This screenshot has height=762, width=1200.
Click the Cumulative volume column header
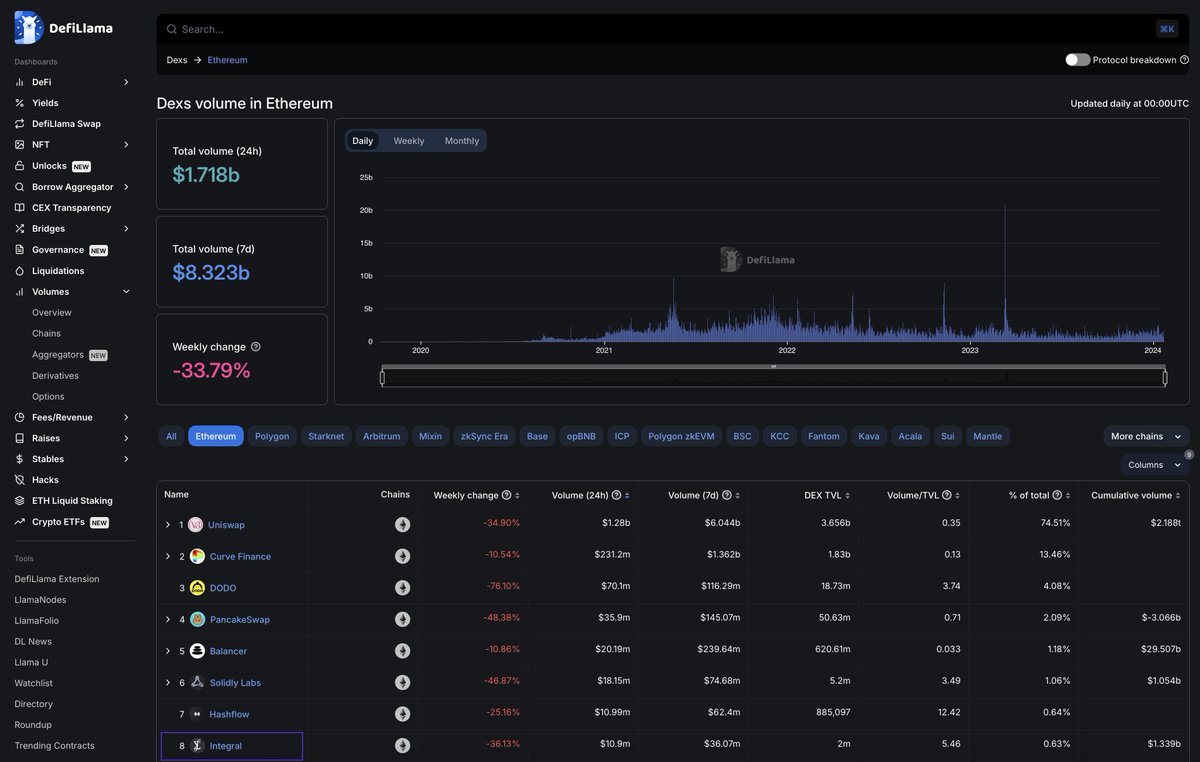click(x=1131, y=495)
